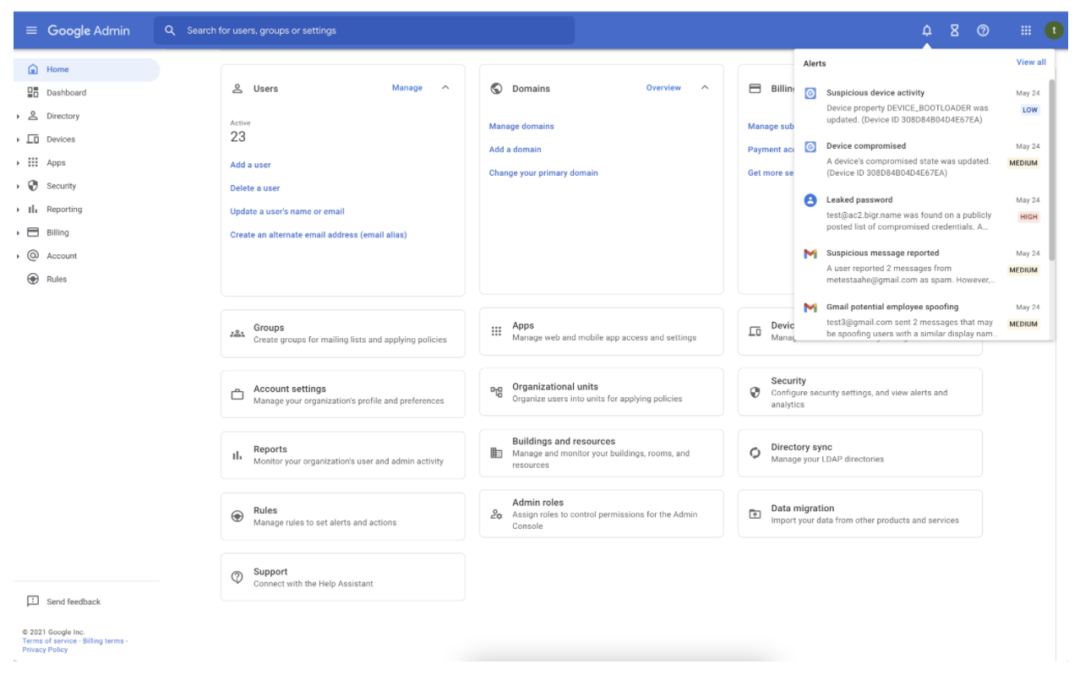Click the search magnifier icon

[169, 30]
